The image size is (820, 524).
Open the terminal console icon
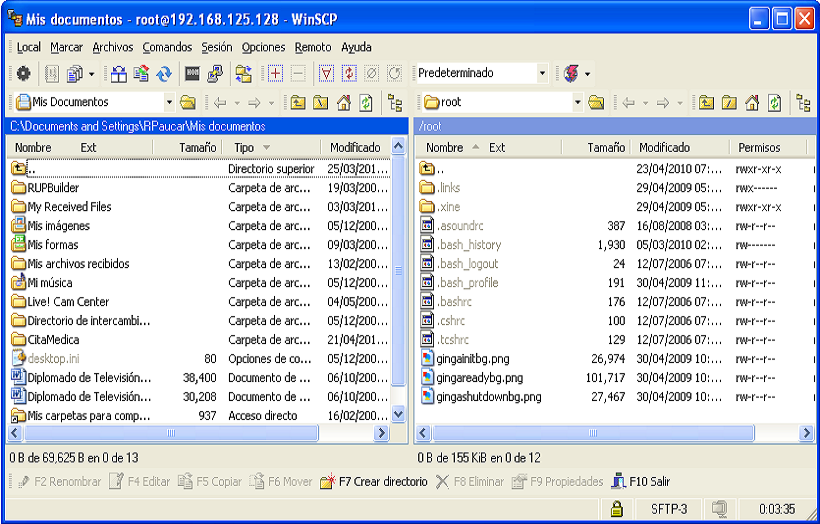tap(192, 74)
